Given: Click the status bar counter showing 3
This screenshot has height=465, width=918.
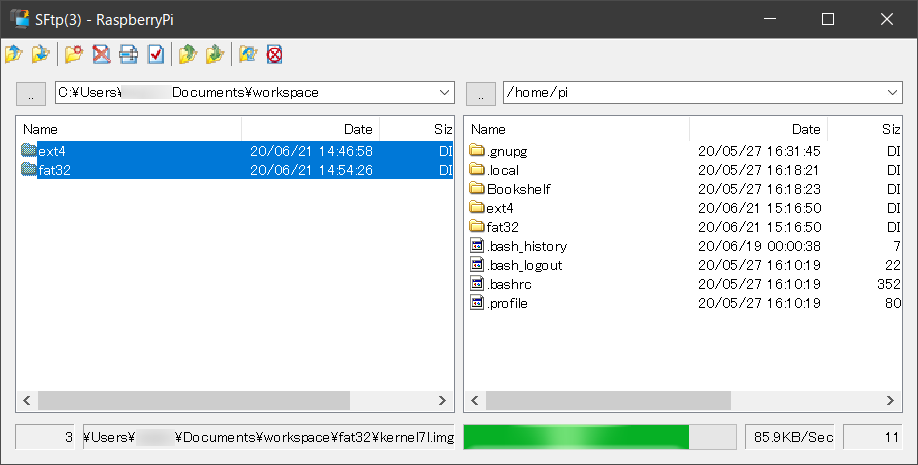Looking at the screenshot, I should (x=45, y=437).
